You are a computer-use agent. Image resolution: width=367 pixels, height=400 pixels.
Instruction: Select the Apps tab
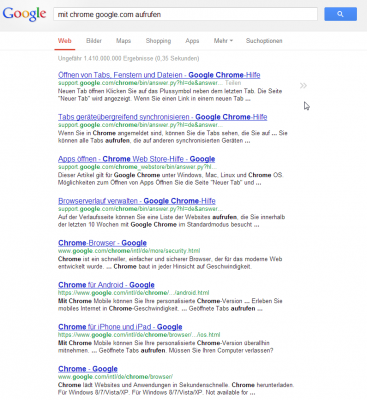pyautogui.click(x=192, y=41)
